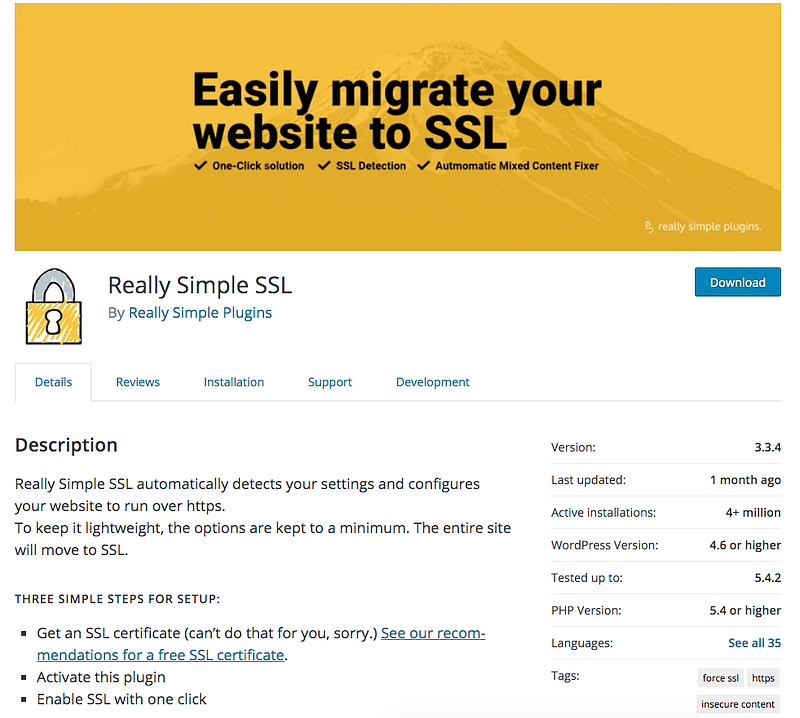Image resolution: width=800 pixels, height=718 pixels.
Task: Click the banner image headline
Action: pyautogui.click(x=397, y=111)
